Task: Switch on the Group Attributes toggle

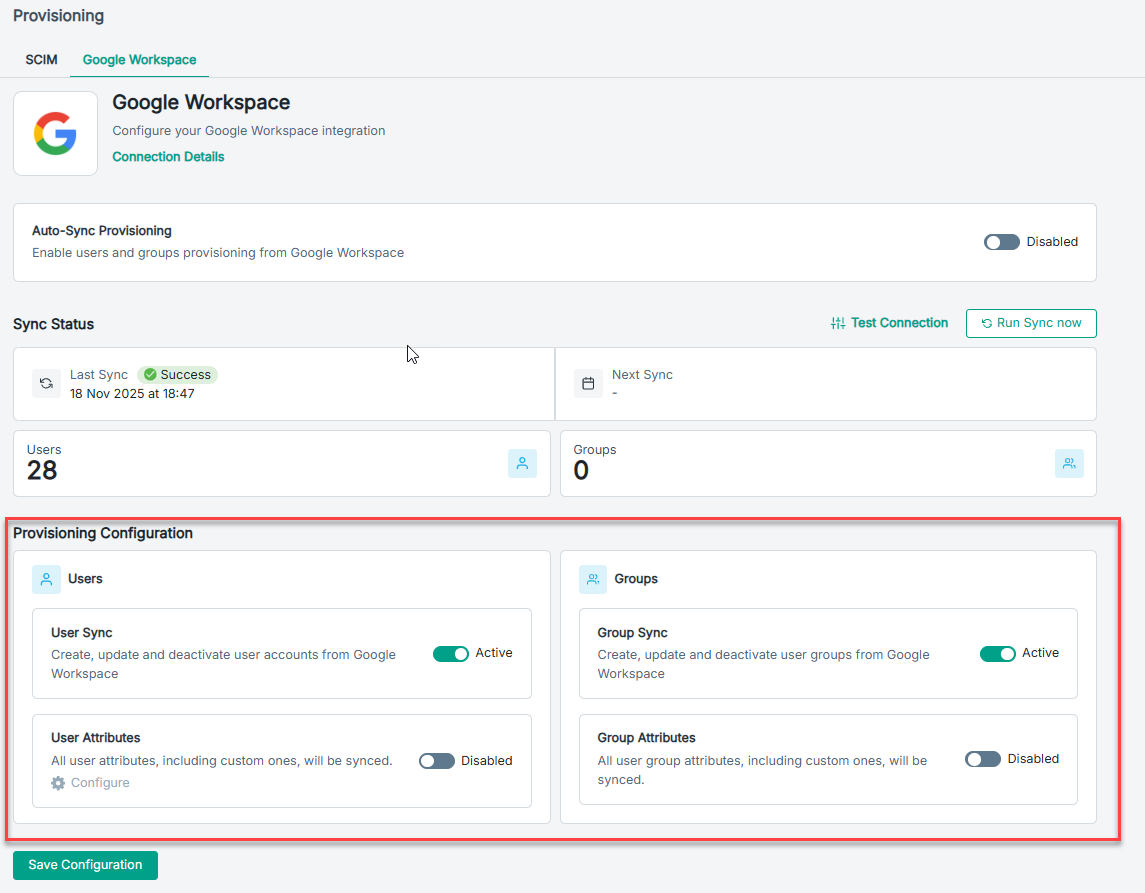Action: tap(983, 760)
